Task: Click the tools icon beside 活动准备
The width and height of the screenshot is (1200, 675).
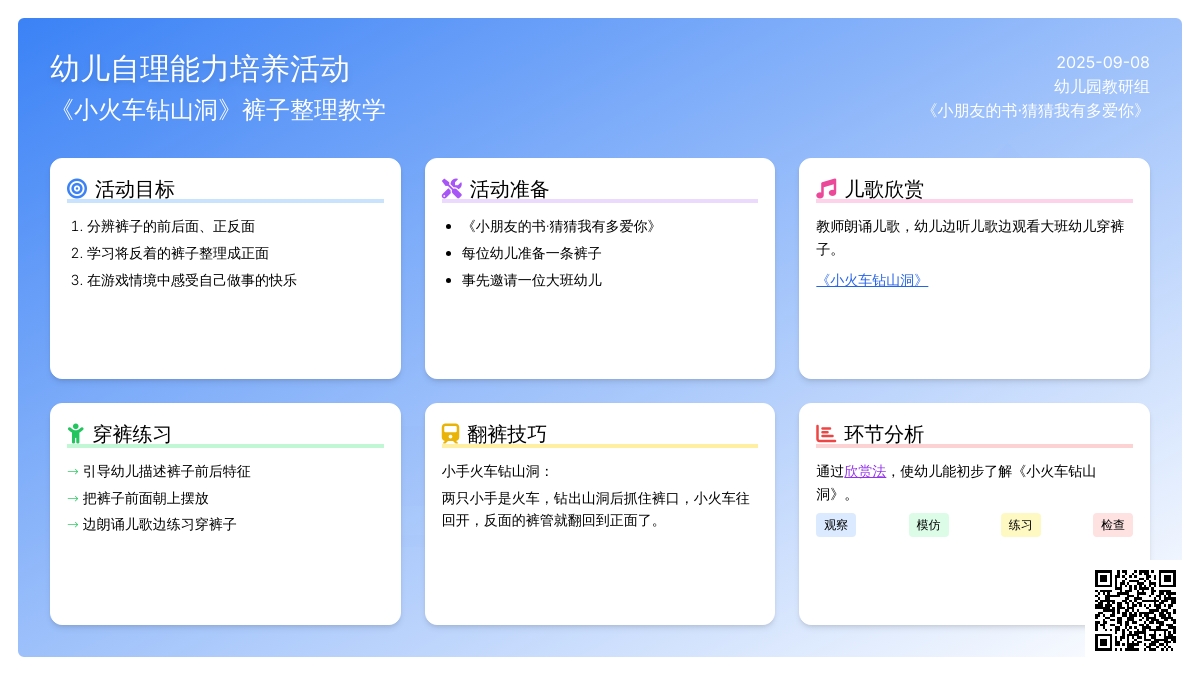Action: [452, 189]
